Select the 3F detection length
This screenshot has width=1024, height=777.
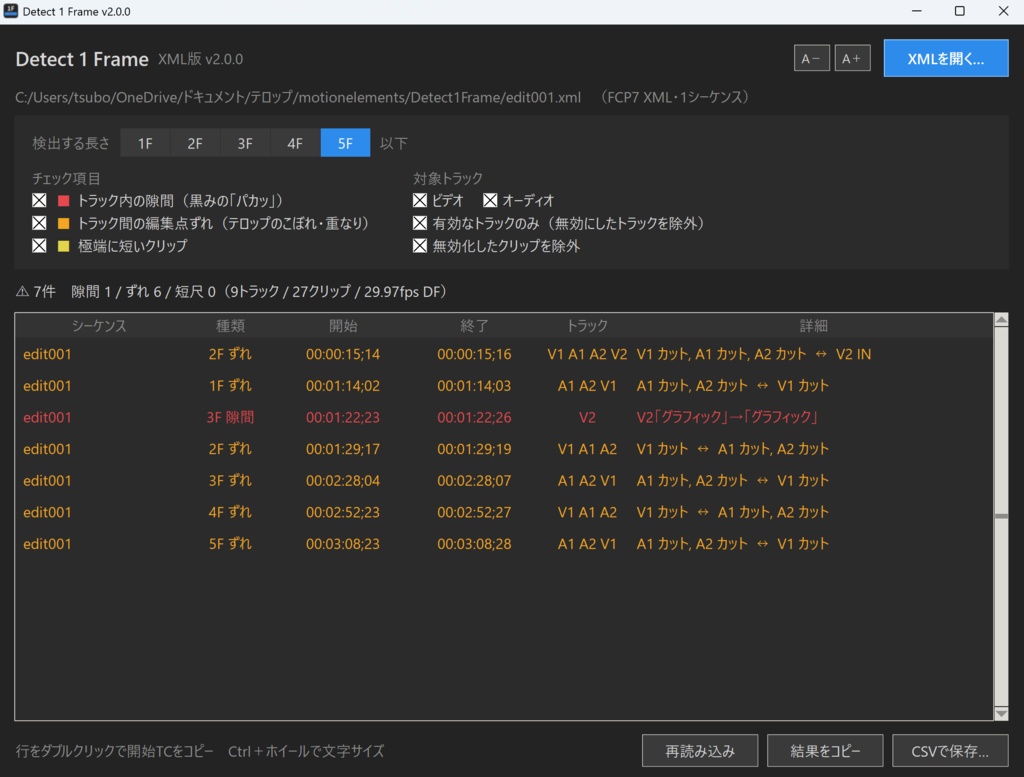[245, 143]
